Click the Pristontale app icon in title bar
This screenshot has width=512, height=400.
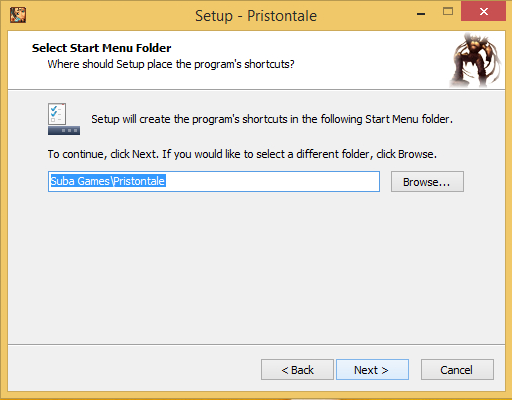coord(18,15)
